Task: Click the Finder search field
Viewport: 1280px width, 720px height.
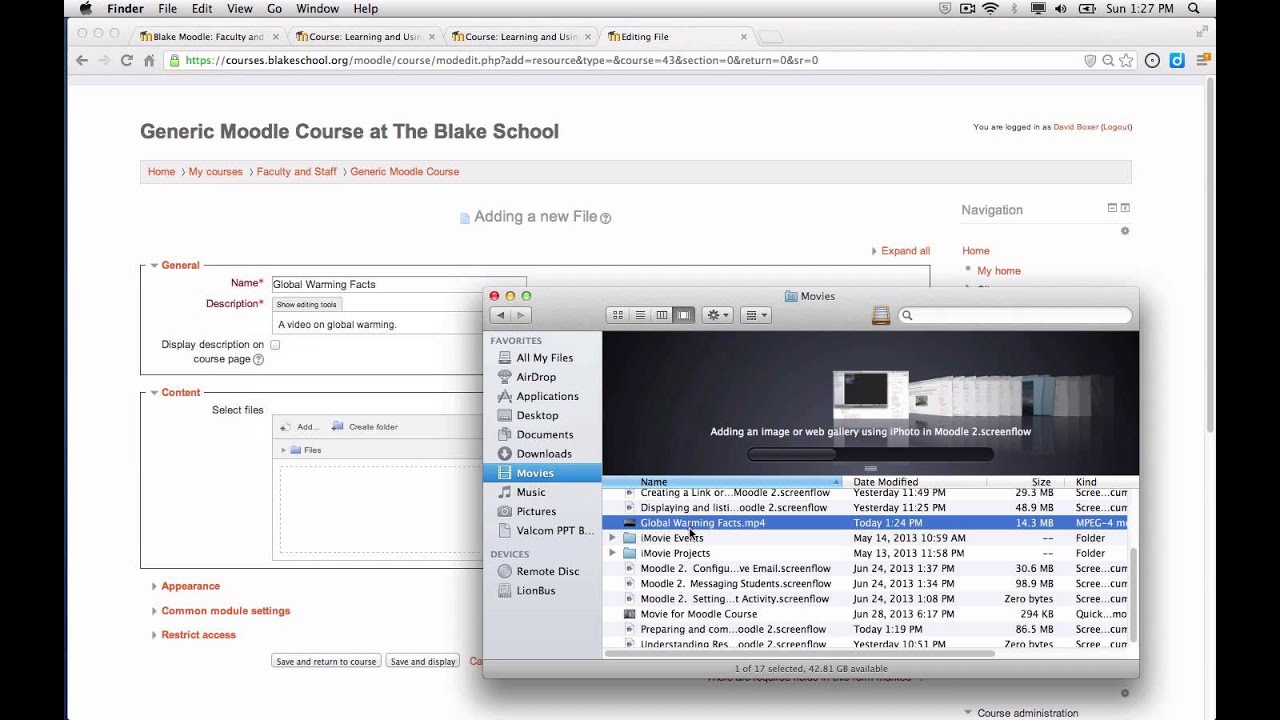Action: (1015, 315)
